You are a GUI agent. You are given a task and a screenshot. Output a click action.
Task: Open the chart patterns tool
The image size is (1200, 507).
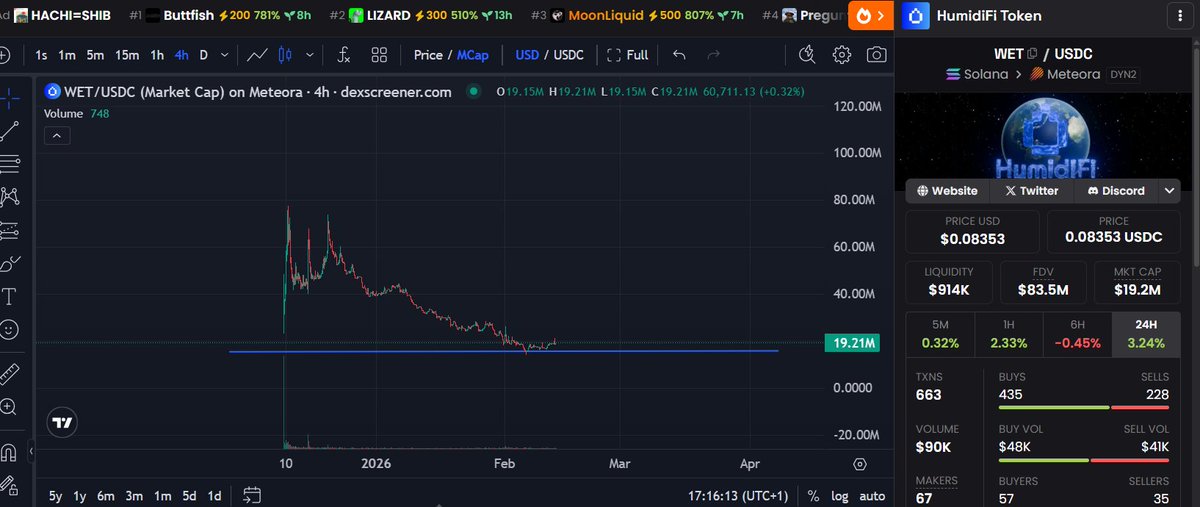[10, 197]
